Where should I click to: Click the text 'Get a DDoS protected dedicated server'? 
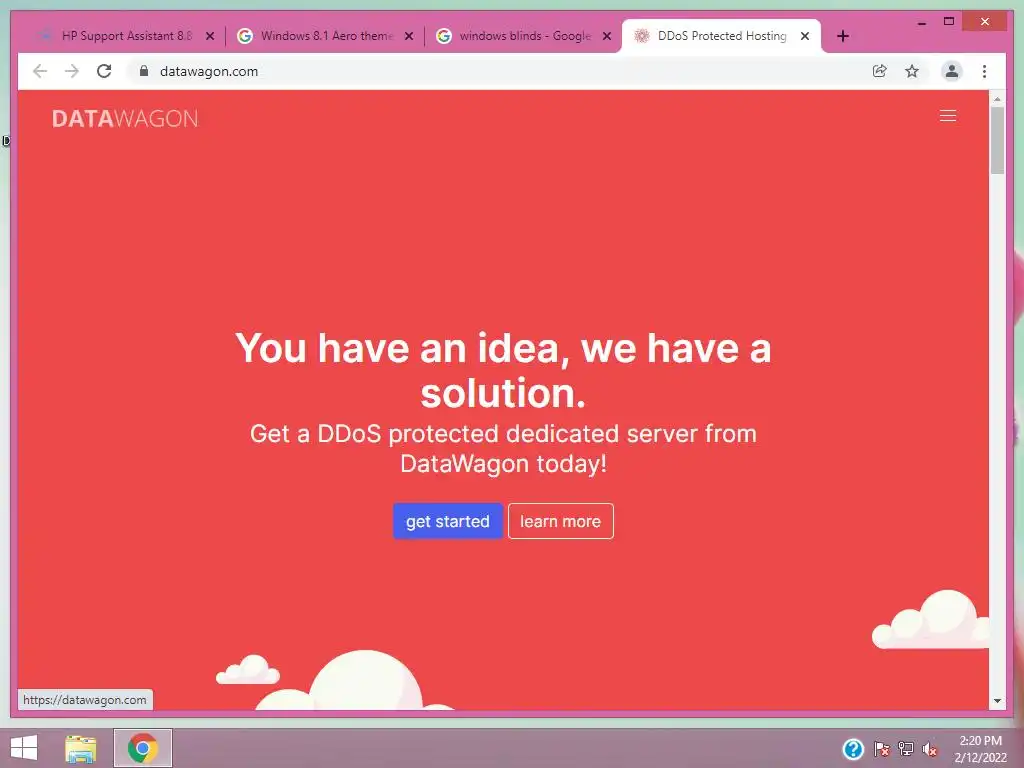474,434
